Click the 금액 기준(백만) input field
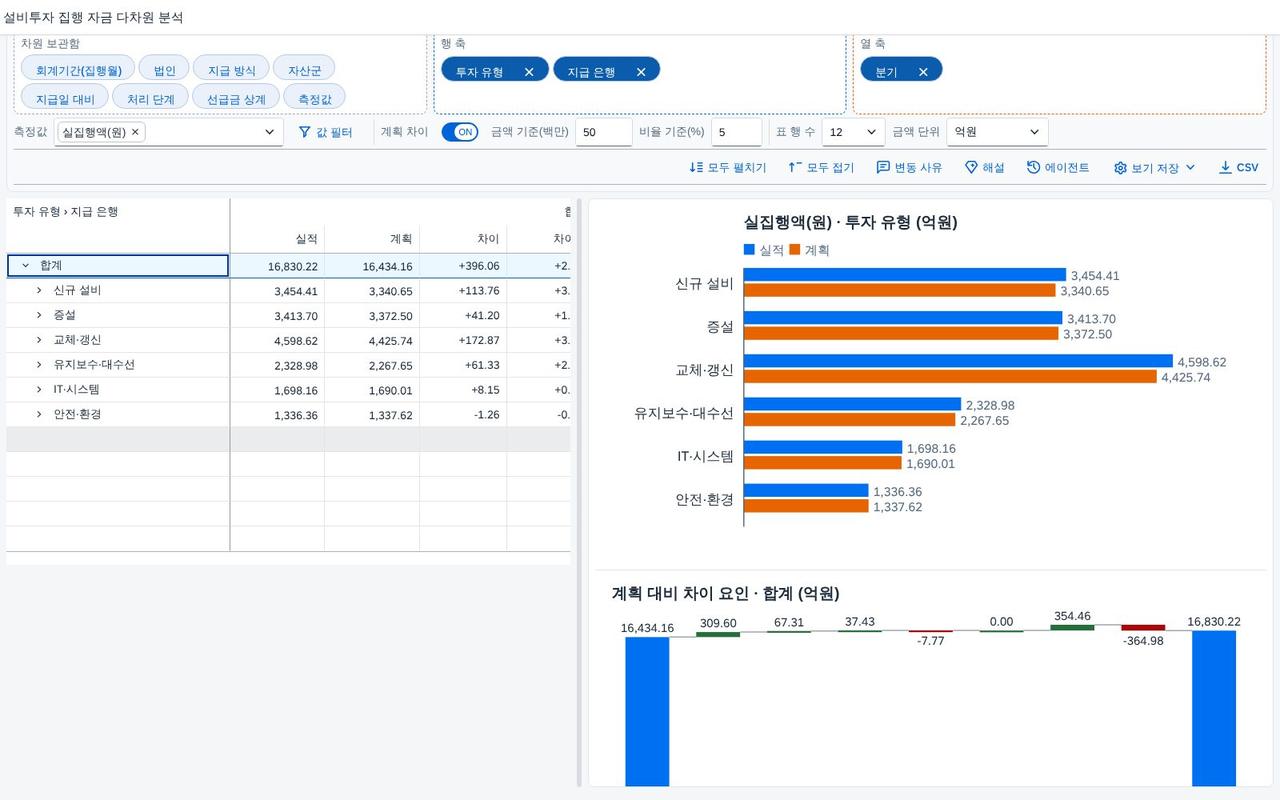 603,132
